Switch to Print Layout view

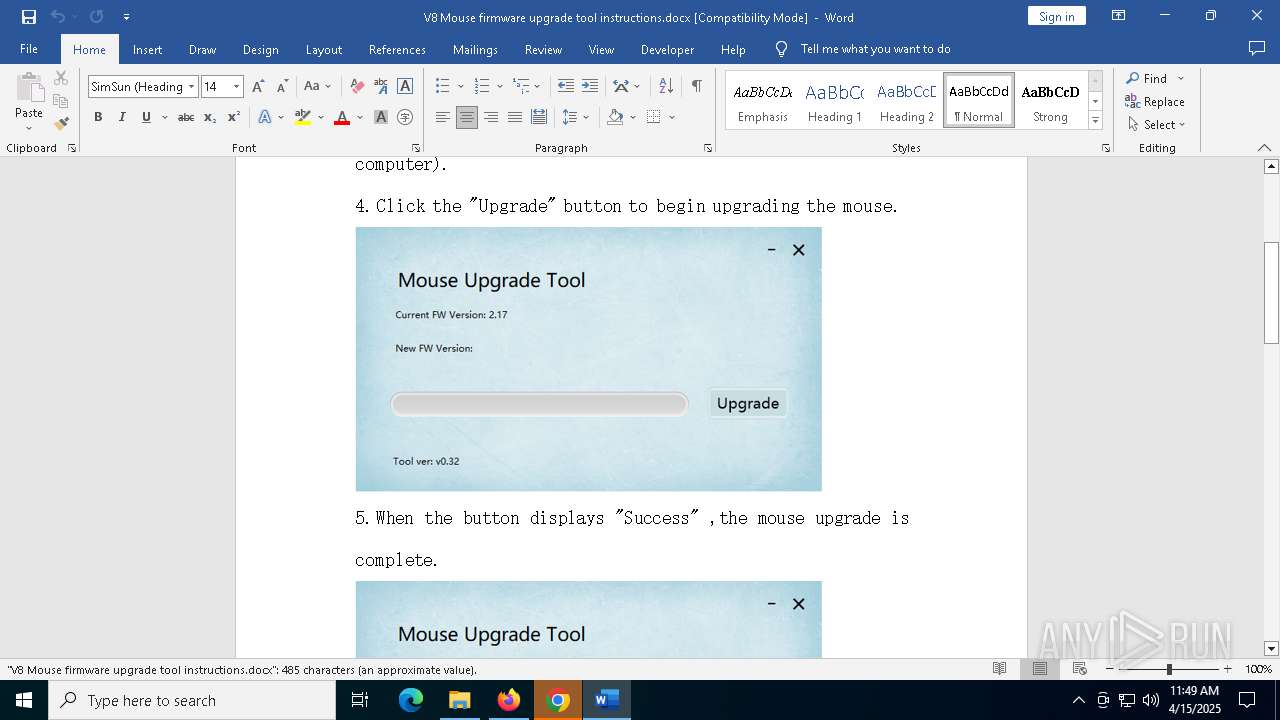click(1040, 669)
